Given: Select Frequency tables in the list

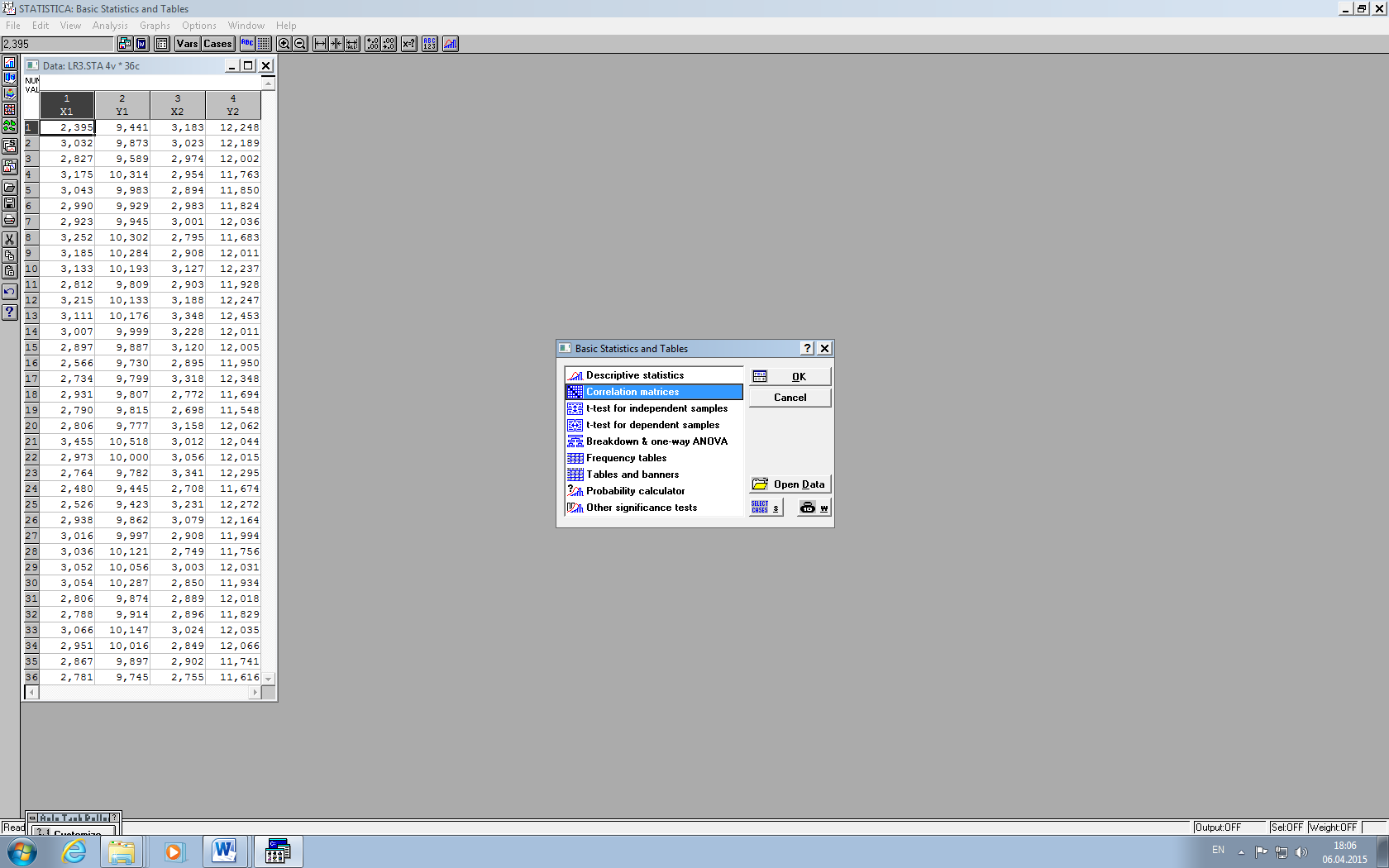Looking at the screenshot, I should click(654, 458).
